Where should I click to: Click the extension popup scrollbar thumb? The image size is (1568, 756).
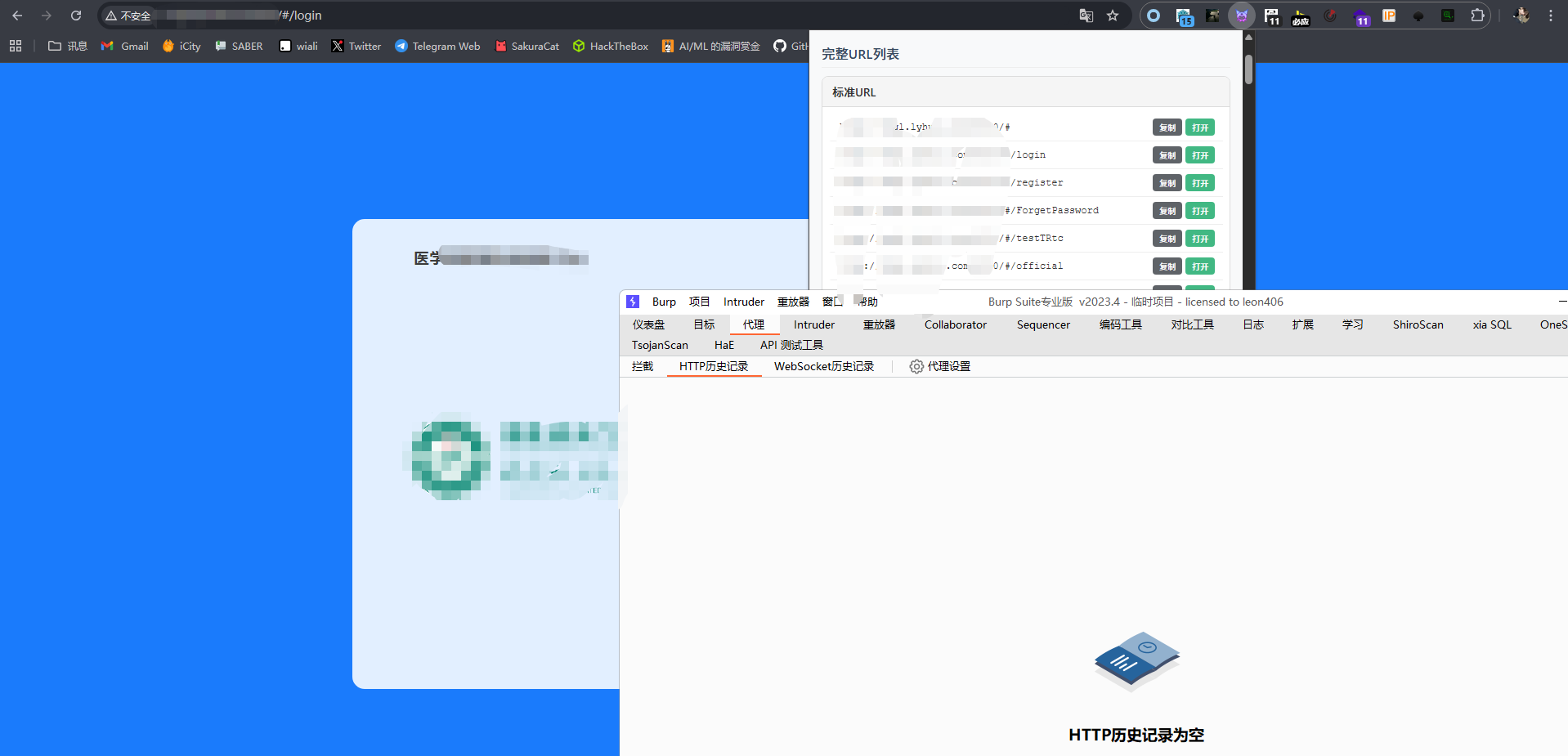point(1248,69)
